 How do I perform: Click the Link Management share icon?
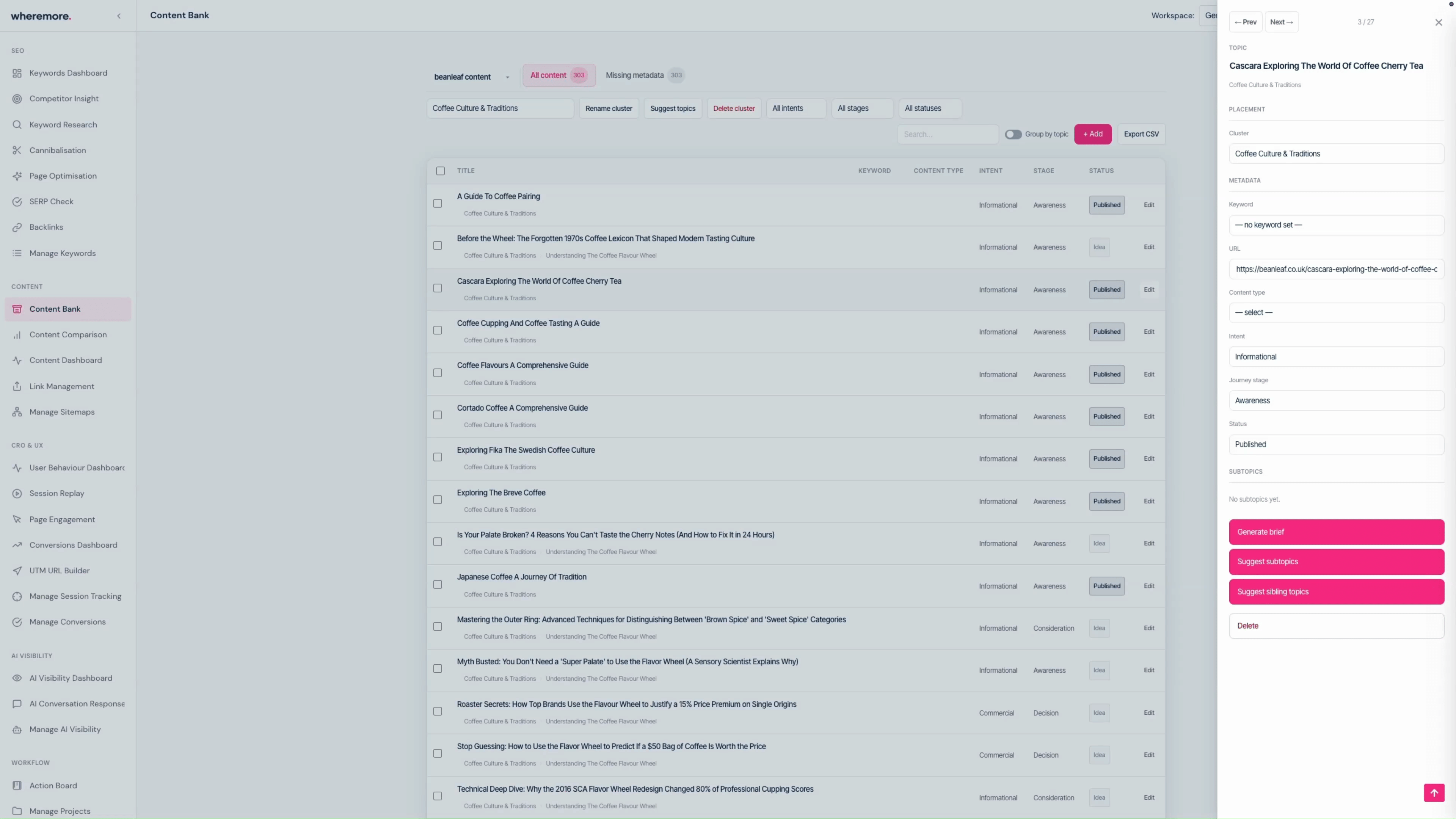tap(17, 386)
